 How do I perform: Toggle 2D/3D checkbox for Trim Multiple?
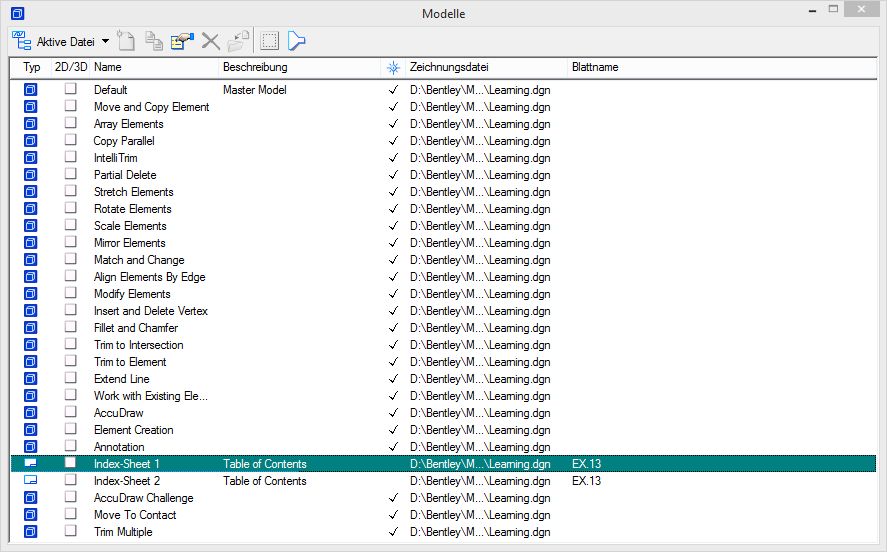(70, 530)
